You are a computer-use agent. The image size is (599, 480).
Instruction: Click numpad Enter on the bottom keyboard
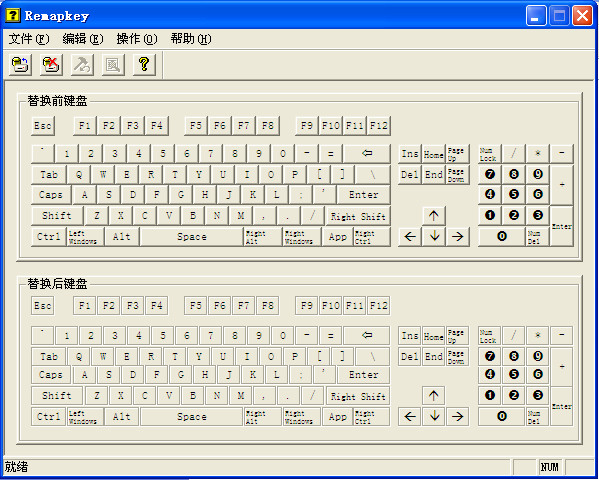point(562,406)
